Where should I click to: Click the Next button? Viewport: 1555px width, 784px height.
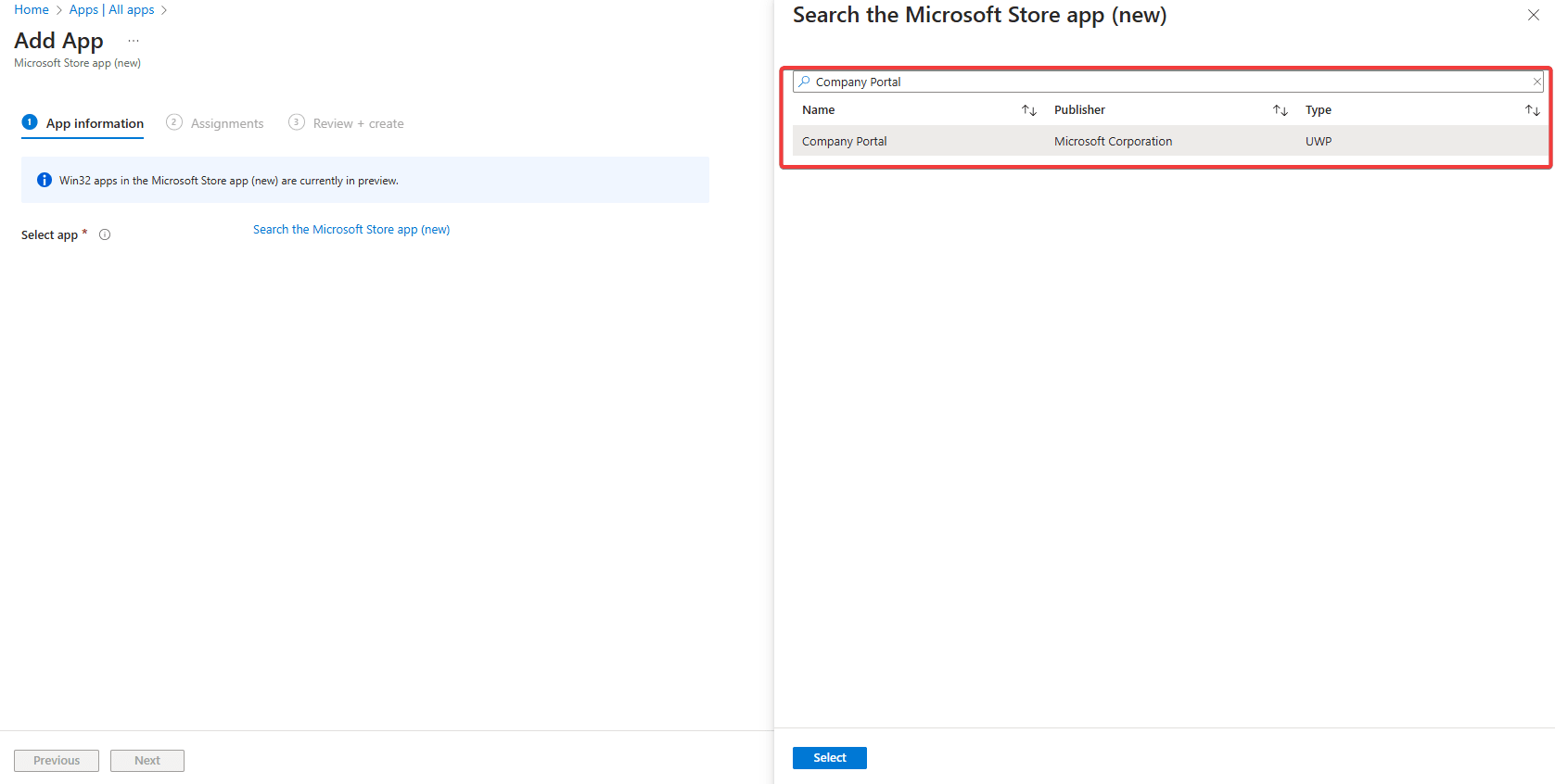click(x=147, y=760)
